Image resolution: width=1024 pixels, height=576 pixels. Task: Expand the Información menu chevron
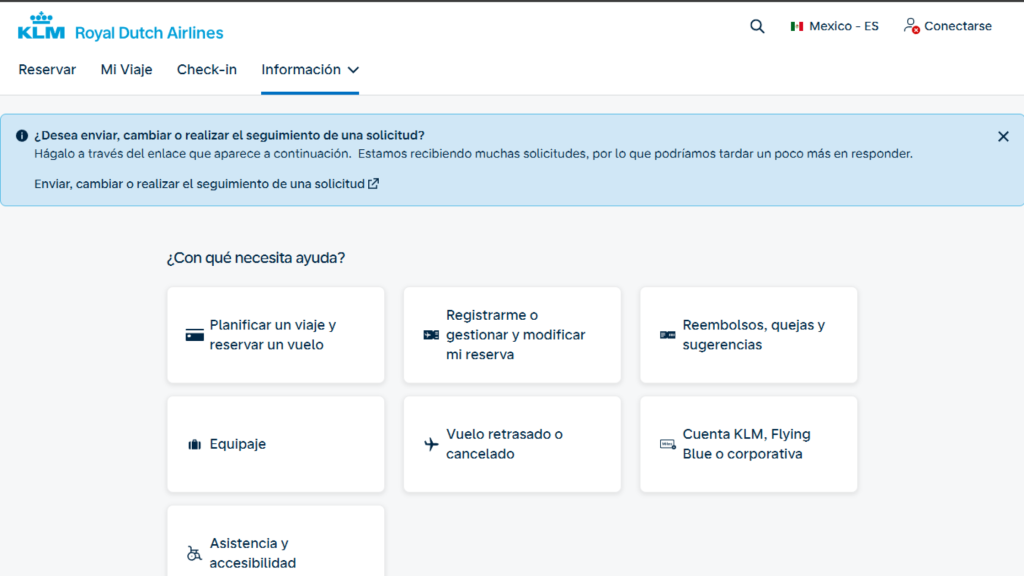click(353, 70)
